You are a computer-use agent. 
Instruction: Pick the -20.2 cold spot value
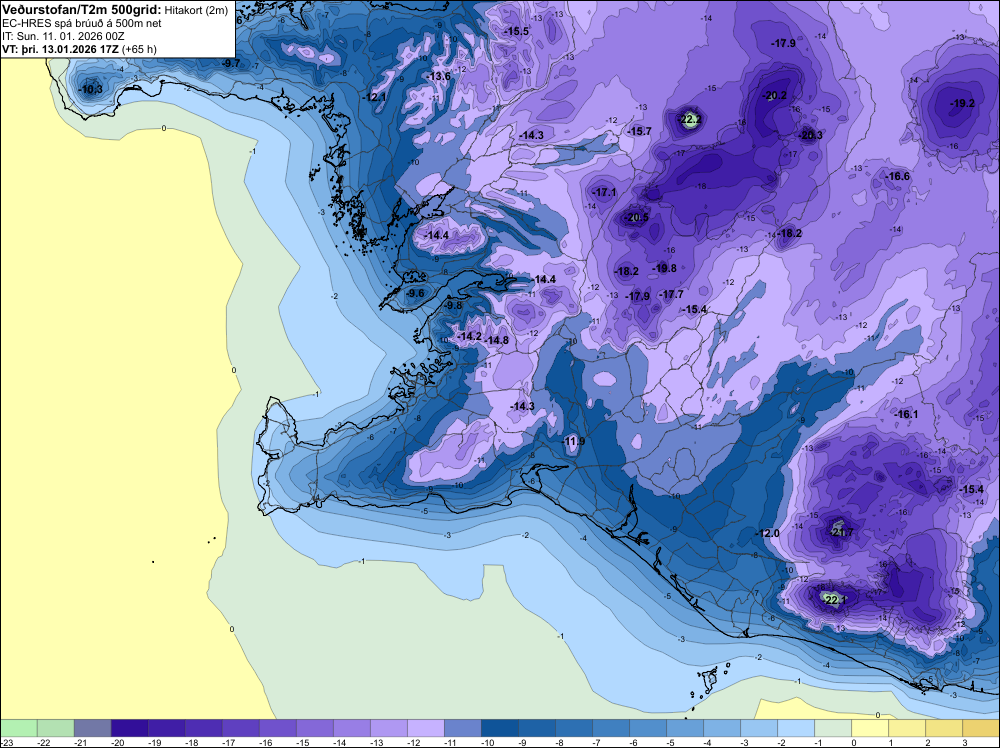pos(775,96)
